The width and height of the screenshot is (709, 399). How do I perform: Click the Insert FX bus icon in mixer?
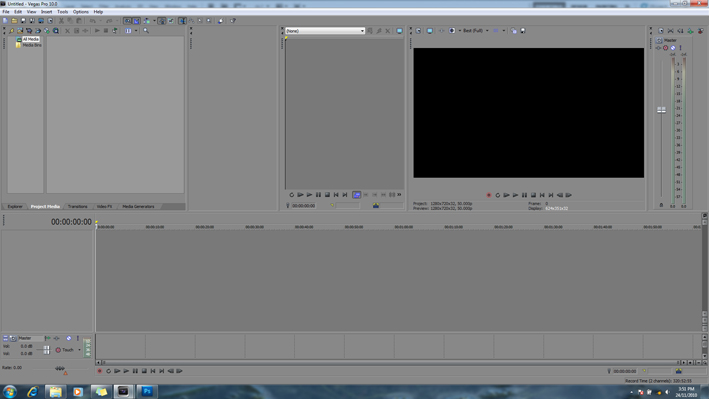tap(690, 31)
